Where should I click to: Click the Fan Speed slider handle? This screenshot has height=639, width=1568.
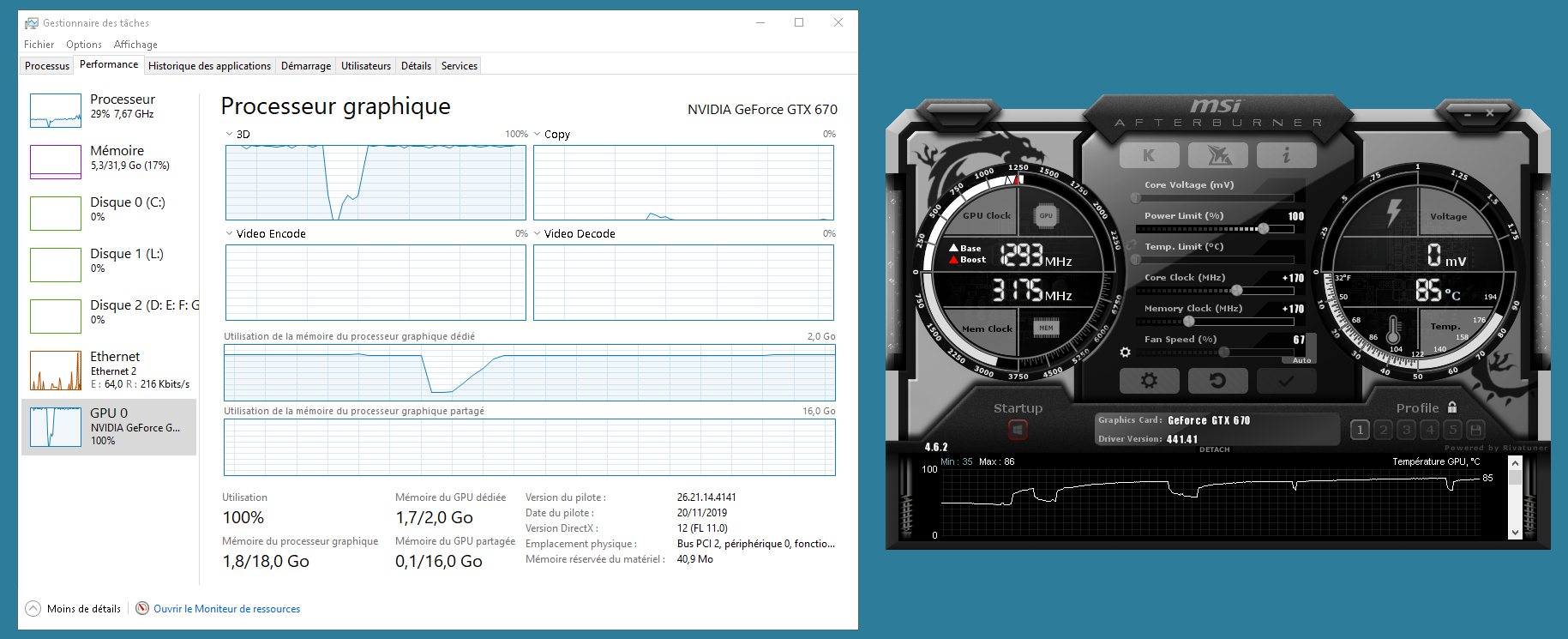coord(1224,353)
